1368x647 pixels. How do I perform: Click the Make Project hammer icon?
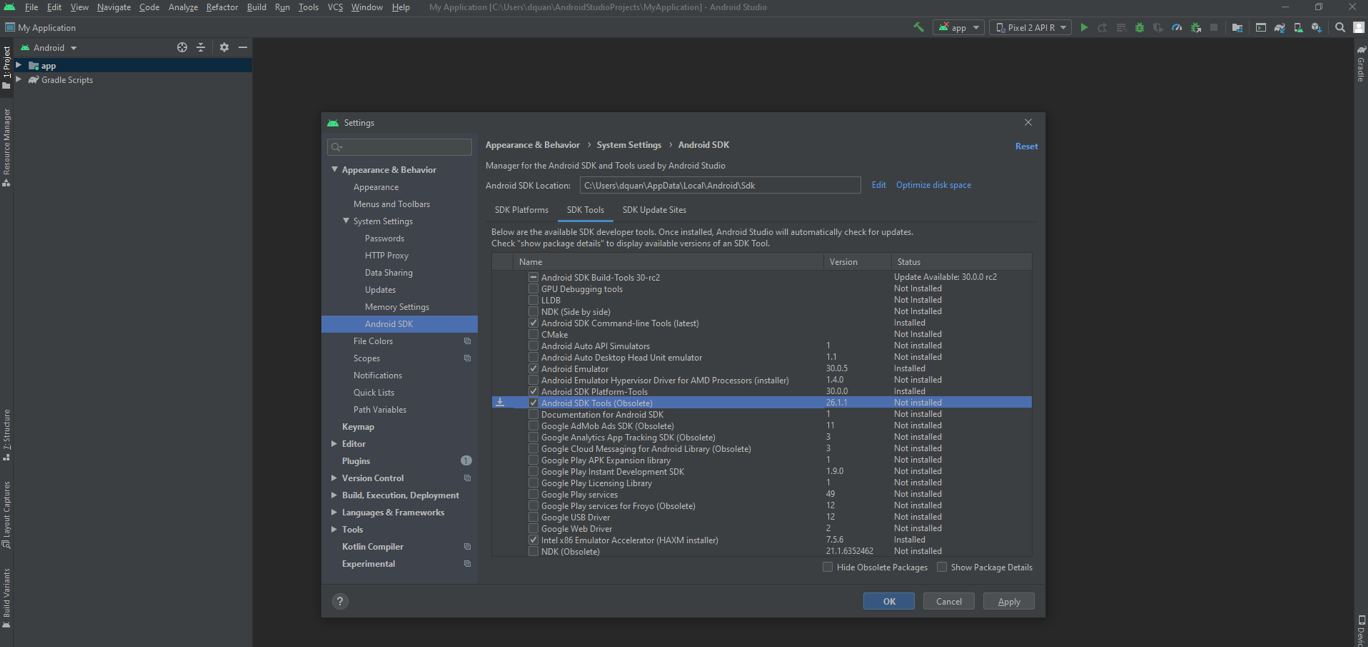pos(918,28)
